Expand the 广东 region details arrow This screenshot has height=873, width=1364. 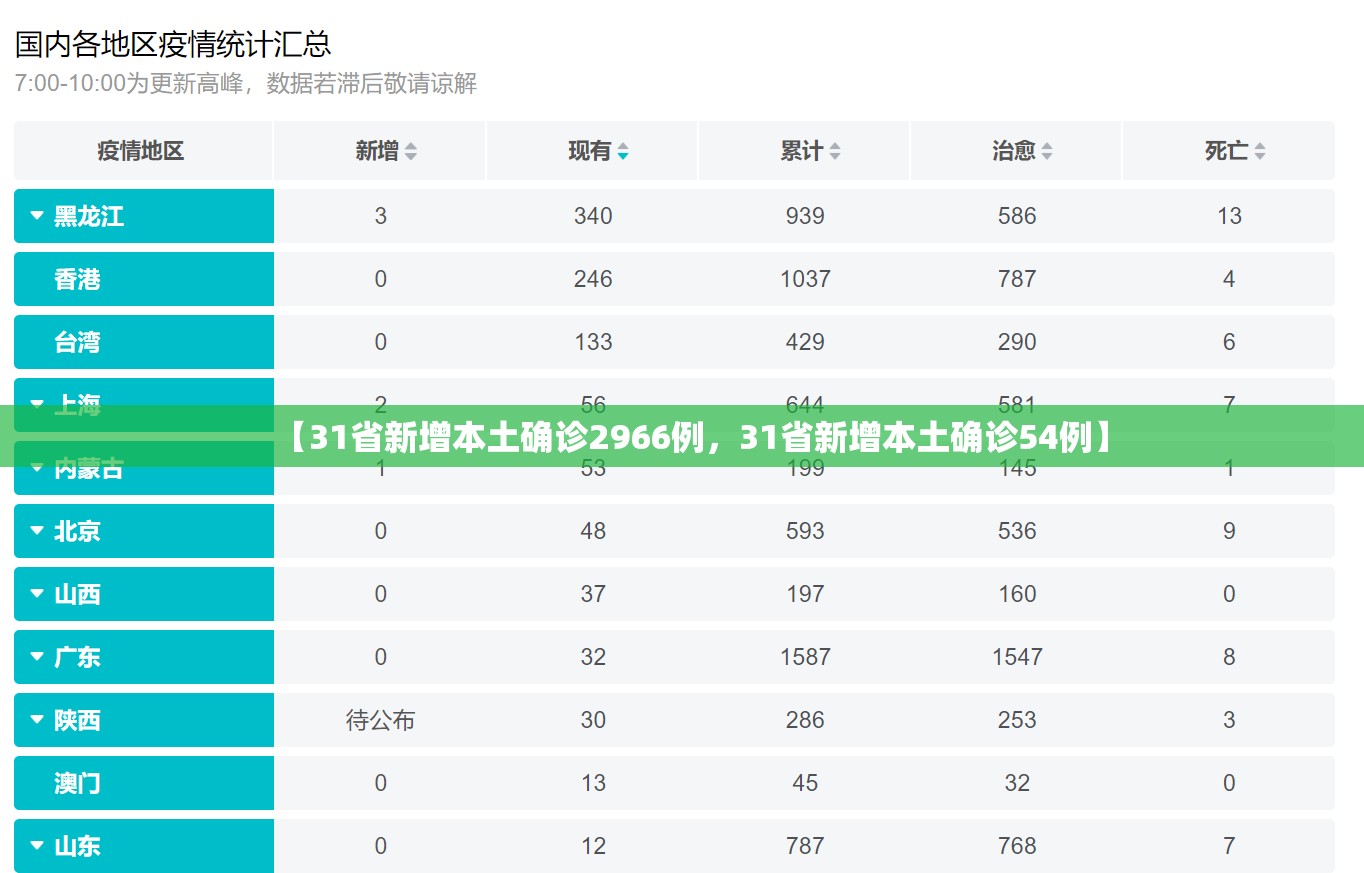[x=37, y=656]
